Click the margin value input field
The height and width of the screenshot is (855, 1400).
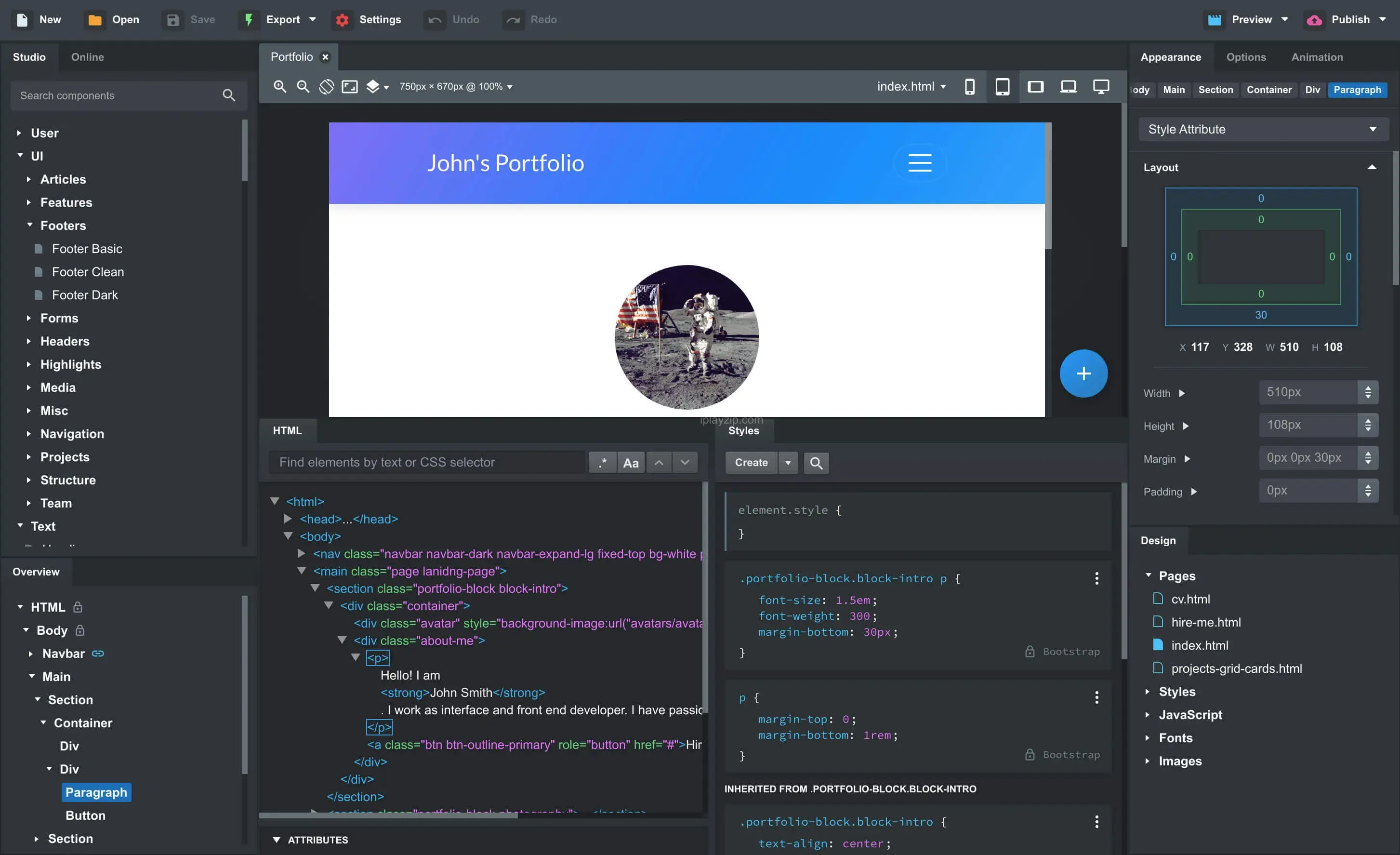pyautogui.click(x=1308, y=458)
